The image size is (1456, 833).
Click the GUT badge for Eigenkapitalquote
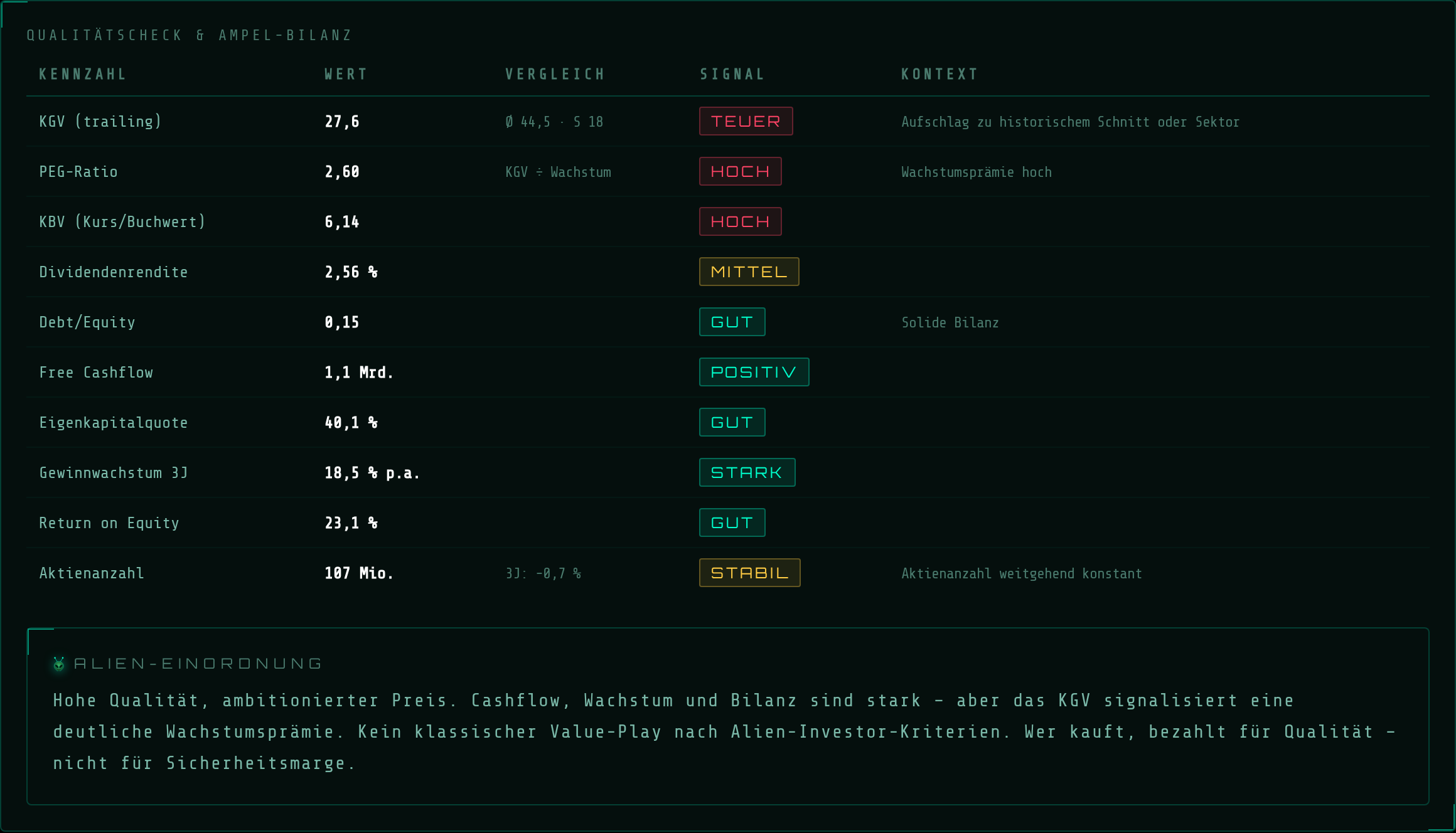tap(732, 422)
